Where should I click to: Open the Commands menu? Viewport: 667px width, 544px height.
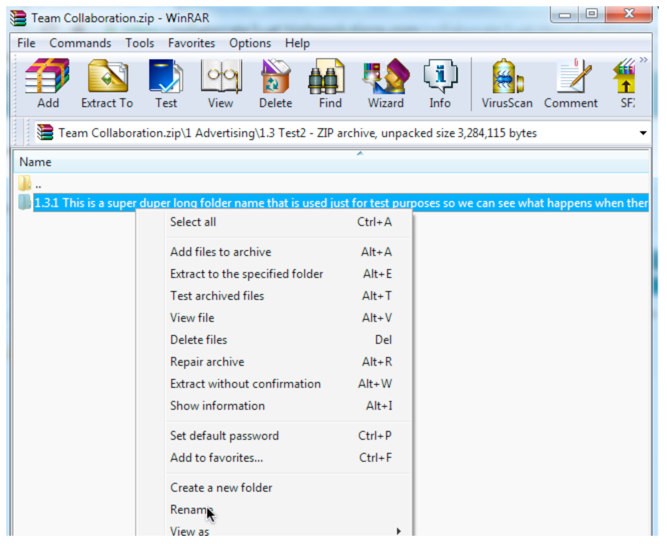(80, 43)
